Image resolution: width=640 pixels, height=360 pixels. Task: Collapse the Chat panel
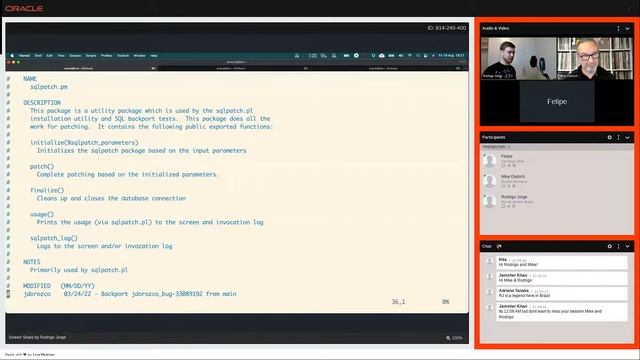pyautogui.click(x=627, y=247)
